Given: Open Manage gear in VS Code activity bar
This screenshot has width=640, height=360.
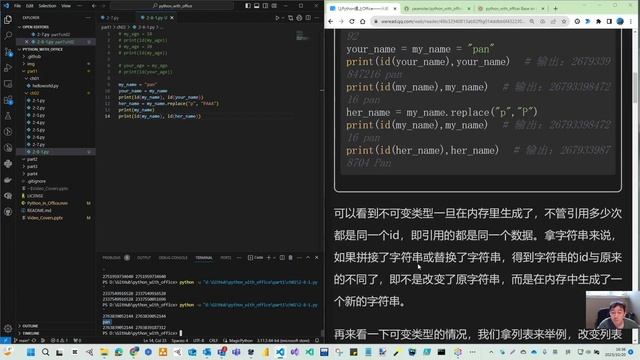Looking at the screenshot, I should coord(8,328).
